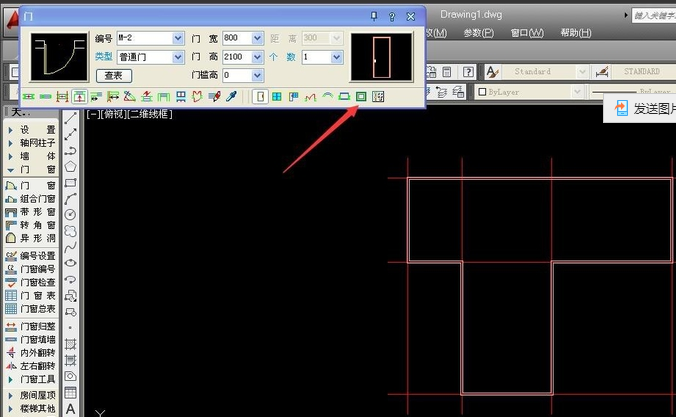Run the 内外翻转 command
The width and height of the screenshot is (676, 417).
31,353
